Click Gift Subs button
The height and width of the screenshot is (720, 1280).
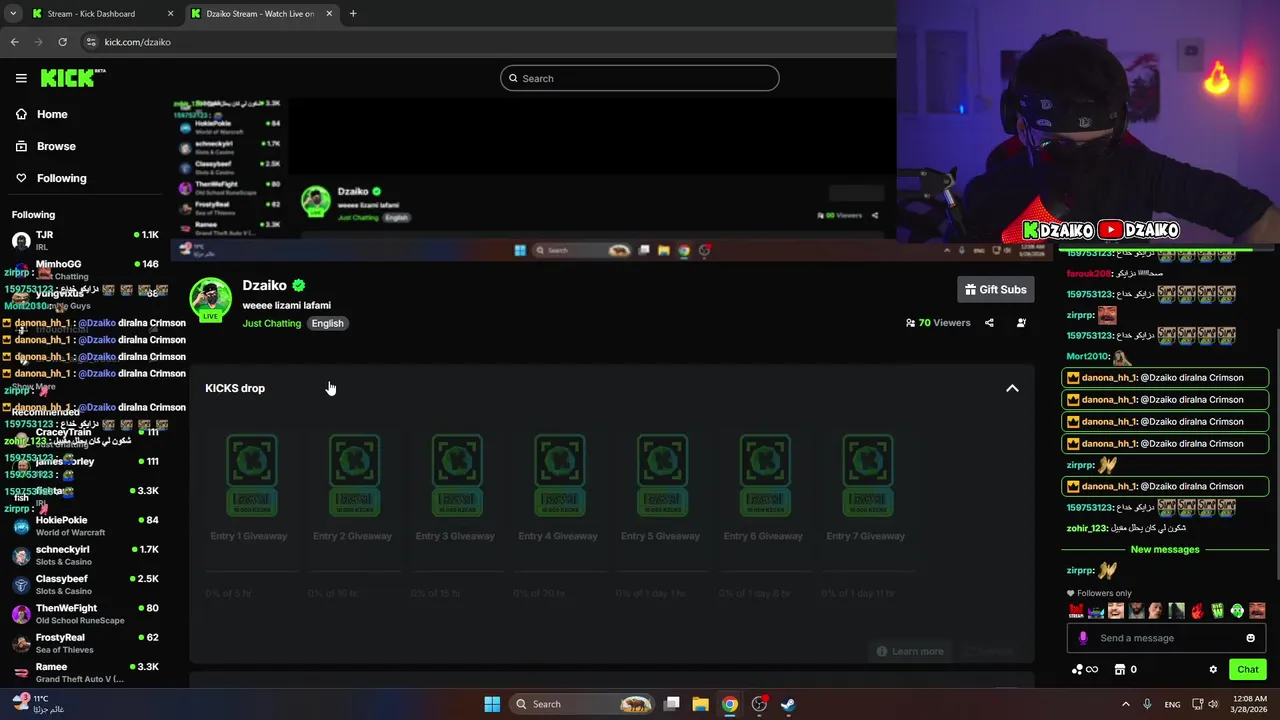coord(995,289)
